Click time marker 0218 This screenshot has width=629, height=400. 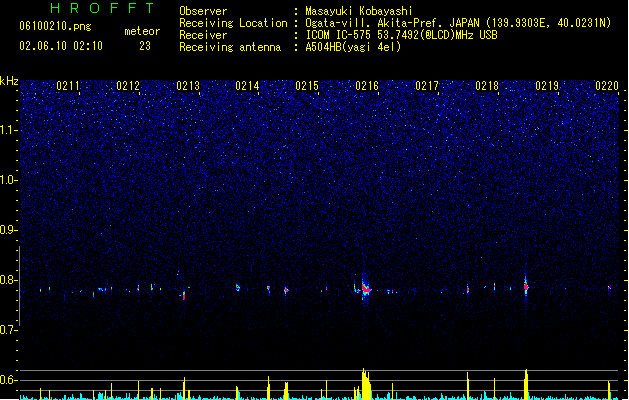coord(487,86)
